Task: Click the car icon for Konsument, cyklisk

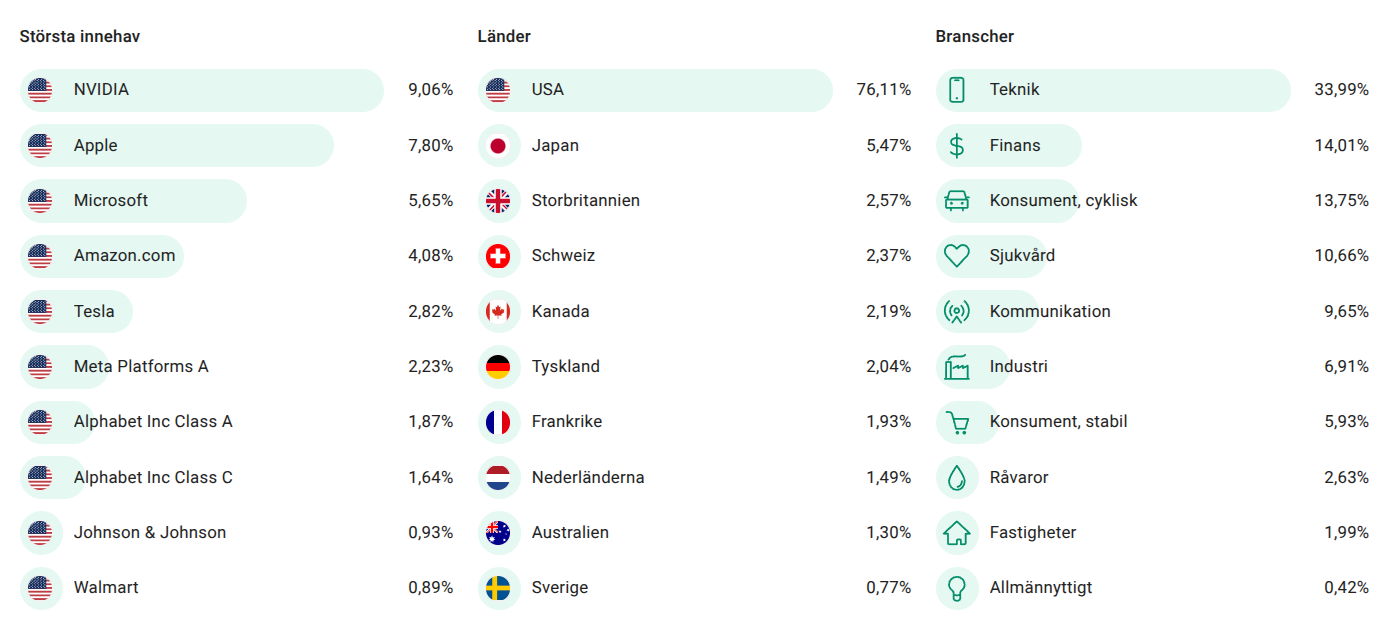Action: [957, 201]
